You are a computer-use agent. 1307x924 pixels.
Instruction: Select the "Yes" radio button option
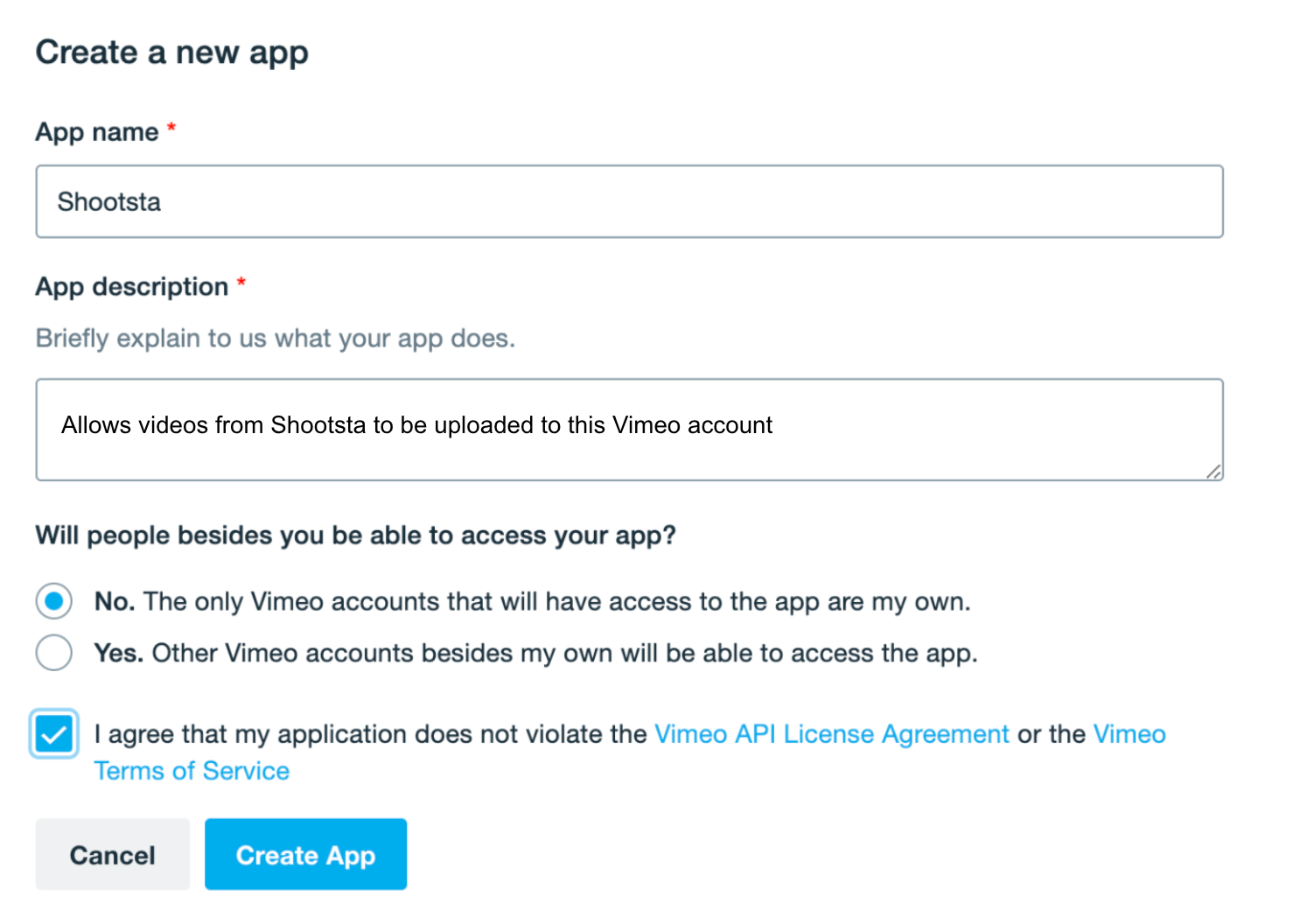pos(54,653)
